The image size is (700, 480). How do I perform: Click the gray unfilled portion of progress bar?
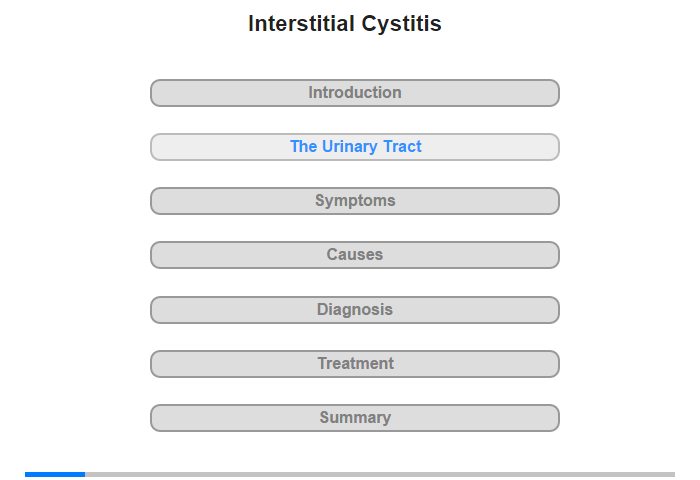[x=380, y=474]
